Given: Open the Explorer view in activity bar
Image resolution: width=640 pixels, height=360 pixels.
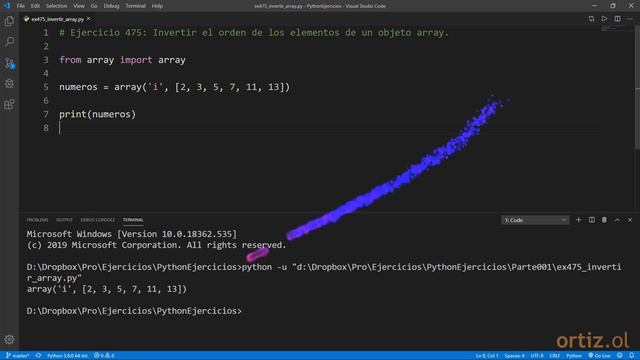Looking at the screenshot, I should [x=9, y=21].
